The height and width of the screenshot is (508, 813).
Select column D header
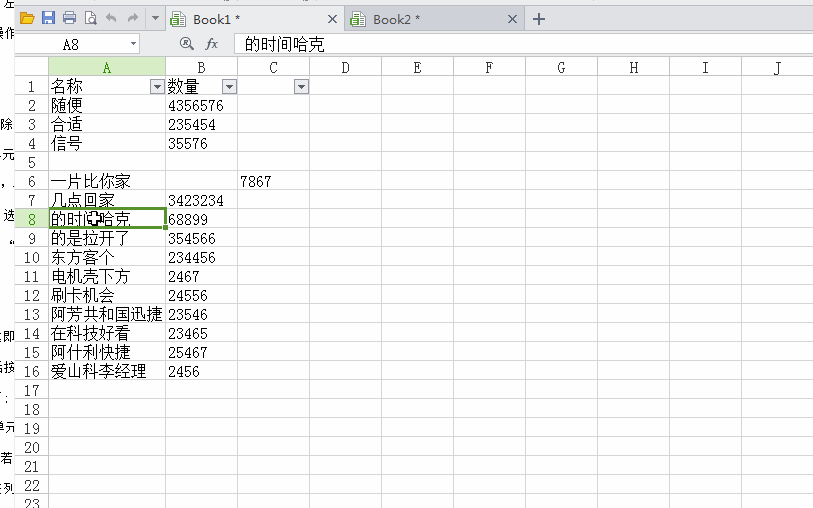345,67
